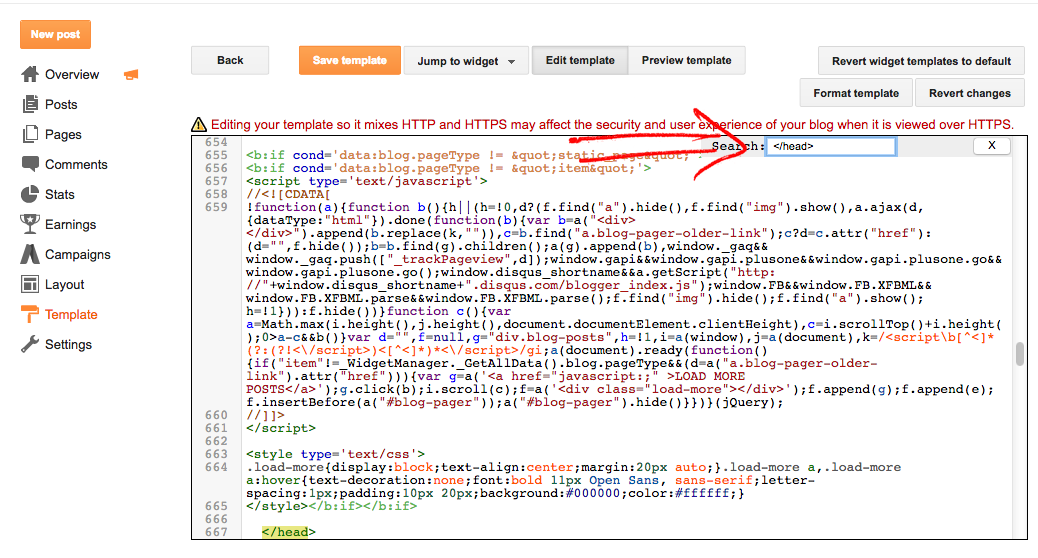
Task: Click the Campaigns icon
Action: pyautogui.click(x=30, y=254)
